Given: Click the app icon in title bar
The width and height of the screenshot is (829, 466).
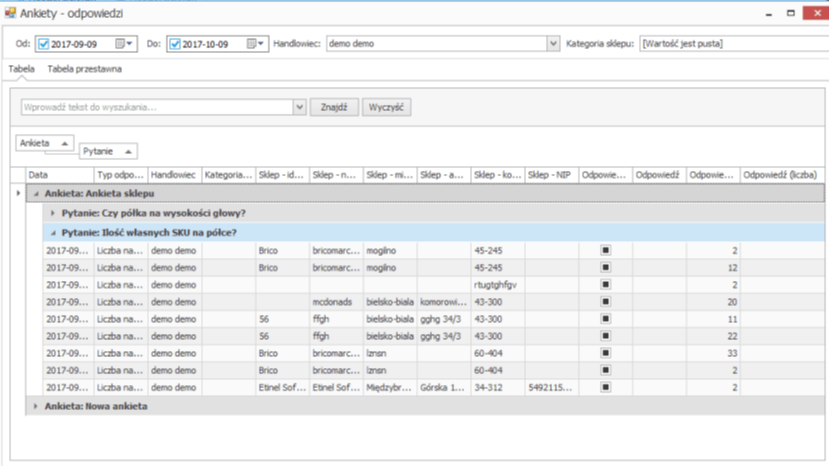Looking at the screenshot, I should coord(10,12).
